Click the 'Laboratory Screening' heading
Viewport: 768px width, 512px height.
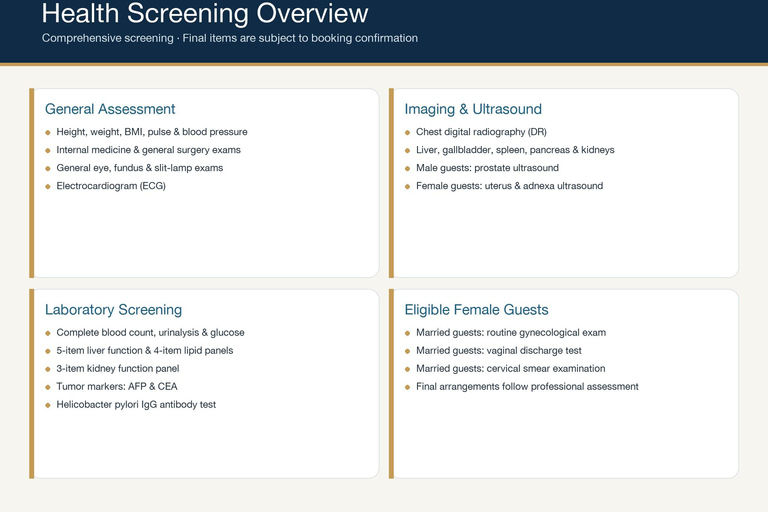click(113, 310)
